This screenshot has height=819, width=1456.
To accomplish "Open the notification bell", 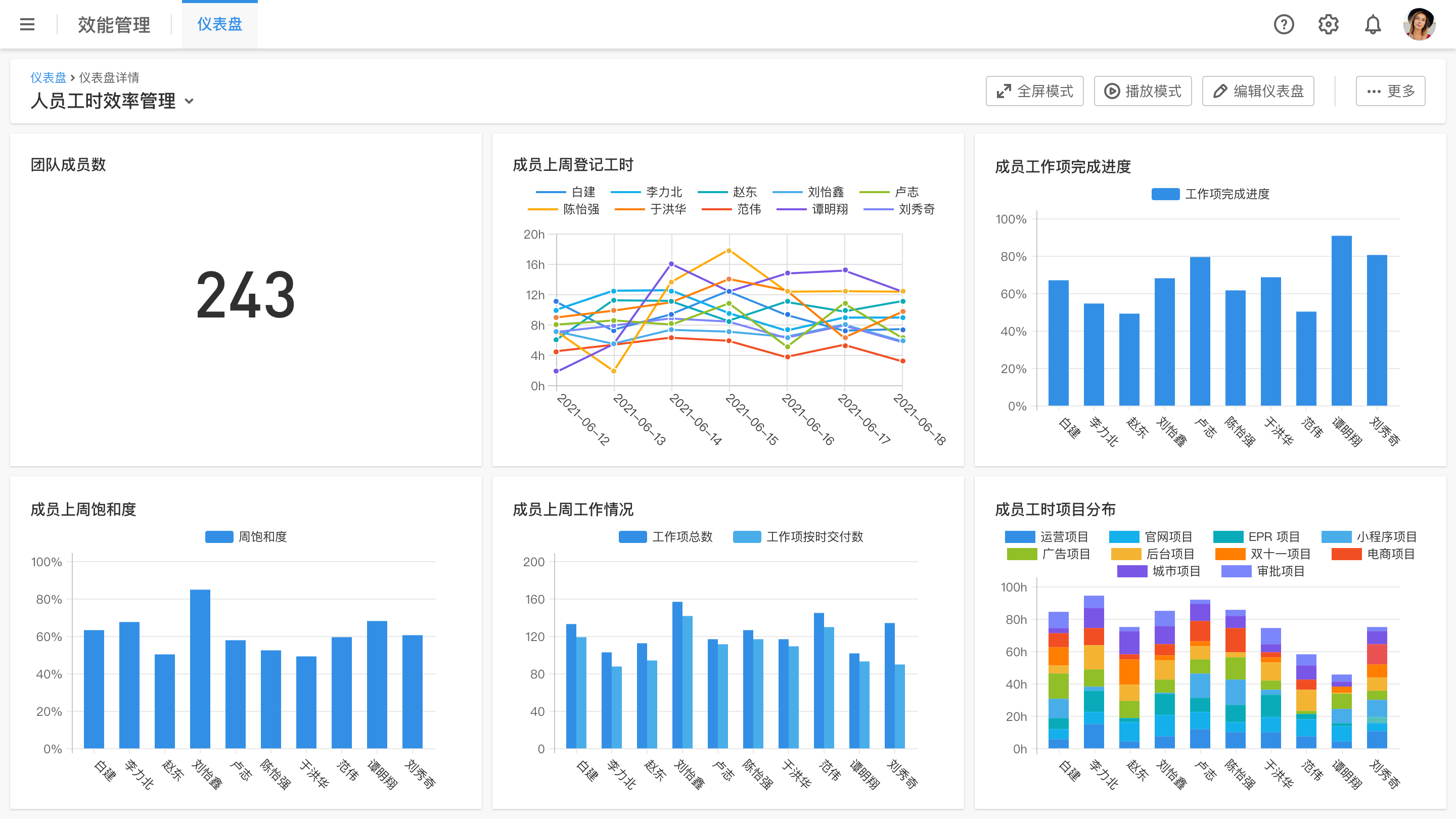I will 1373,24.
